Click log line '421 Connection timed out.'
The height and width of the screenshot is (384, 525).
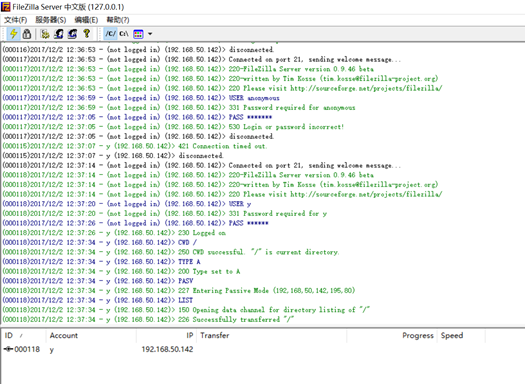(x=135, y=146)
